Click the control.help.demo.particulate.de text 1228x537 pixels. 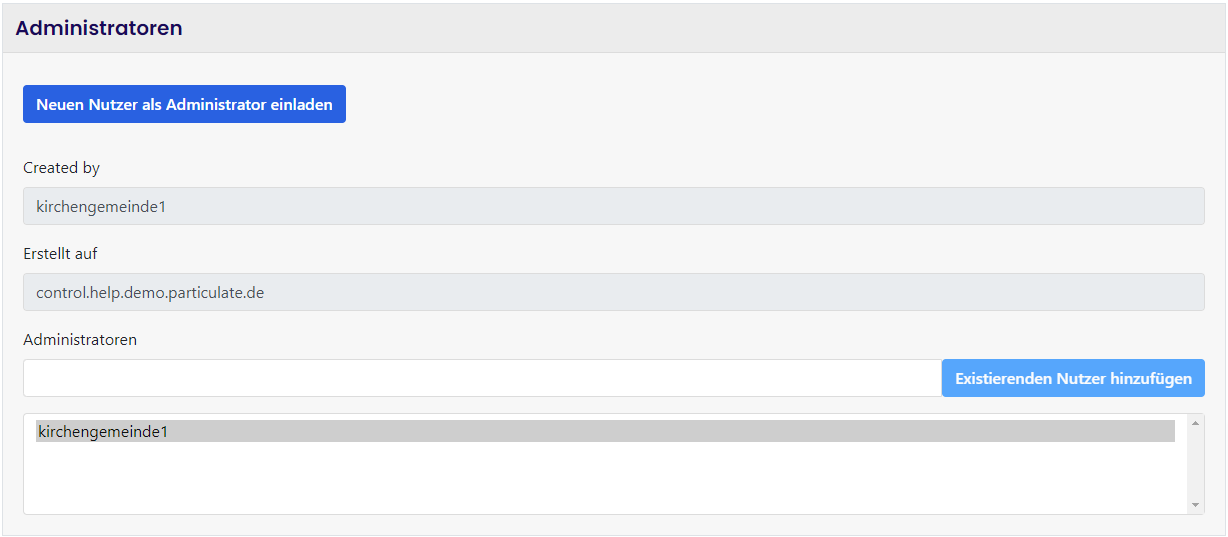pyautogui.click(x=150, y=293)
